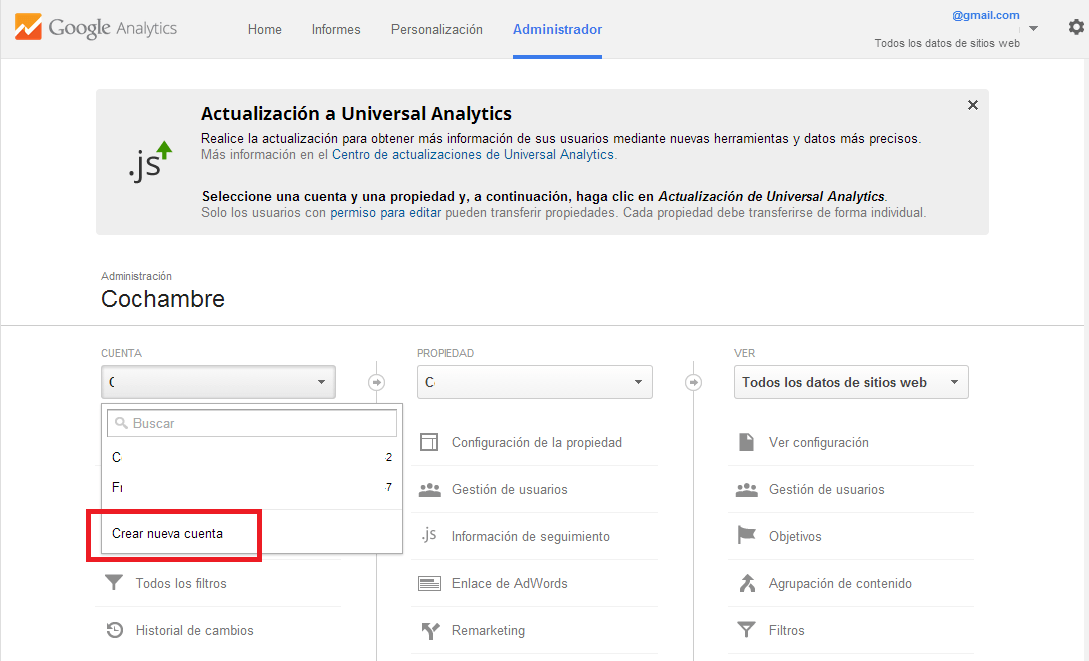The image size is (1089, 661).
Task: Open property Gestión de usuarios
Action: click(x=510, y=490)
